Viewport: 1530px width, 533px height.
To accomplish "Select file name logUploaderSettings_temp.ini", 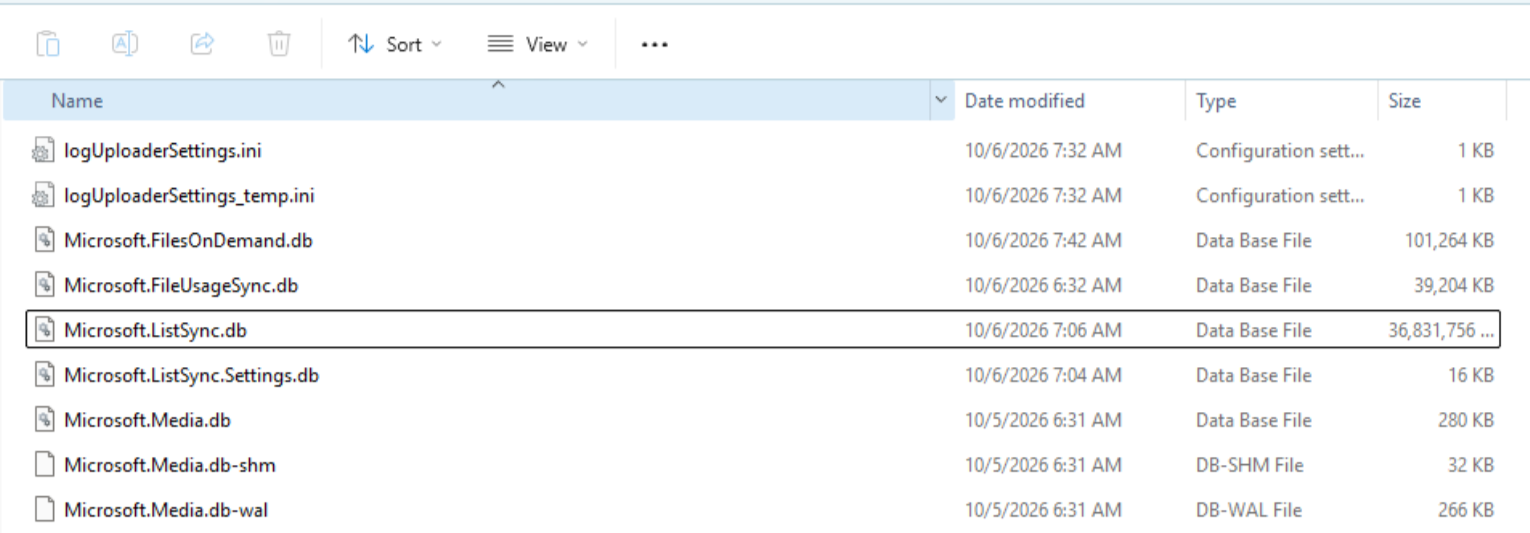I will click(x=189, y=196).
